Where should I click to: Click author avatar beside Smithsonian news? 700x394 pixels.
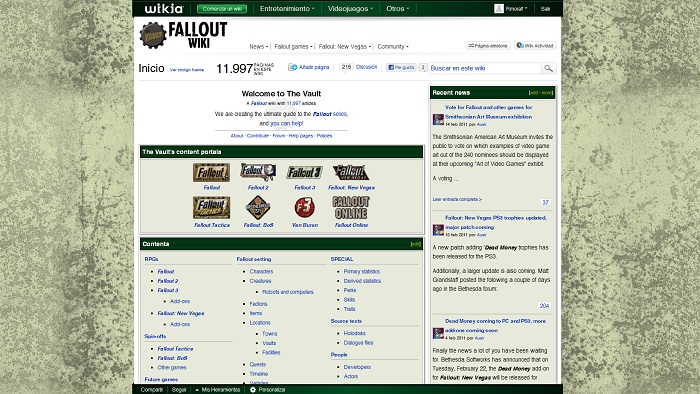(438, 120)
